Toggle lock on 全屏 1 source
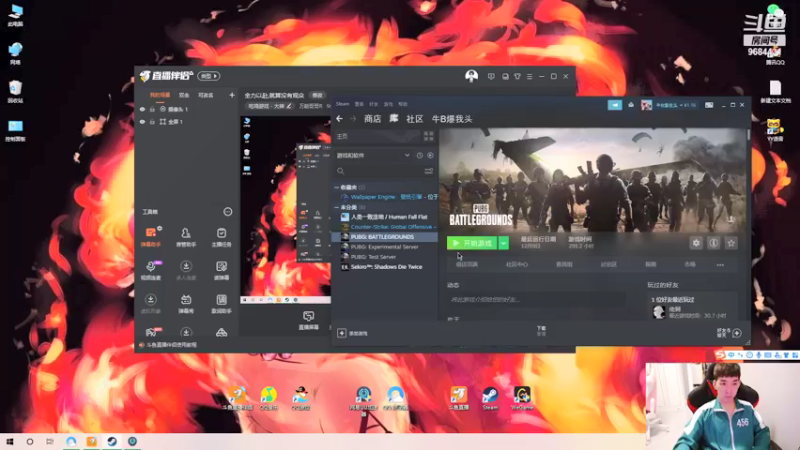Viewport: 800px width, 450px height. pyautogui.click(x=152, y=122)
